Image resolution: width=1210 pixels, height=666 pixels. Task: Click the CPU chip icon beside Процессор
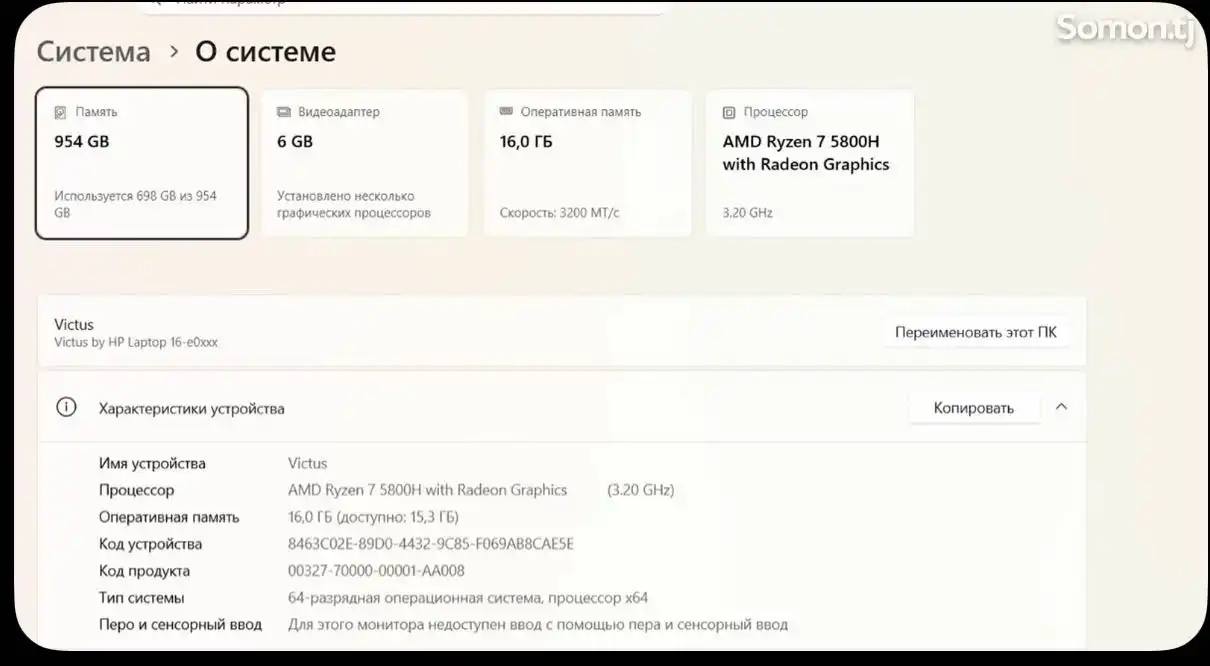click(x=730, y=112)
